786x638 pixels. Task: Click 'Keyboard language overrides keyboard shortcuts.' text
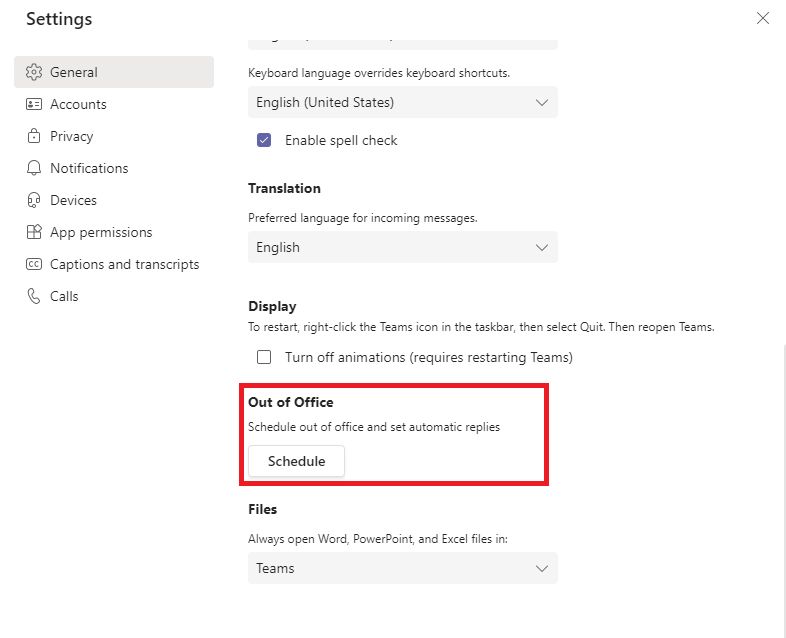tap(379, 73)
